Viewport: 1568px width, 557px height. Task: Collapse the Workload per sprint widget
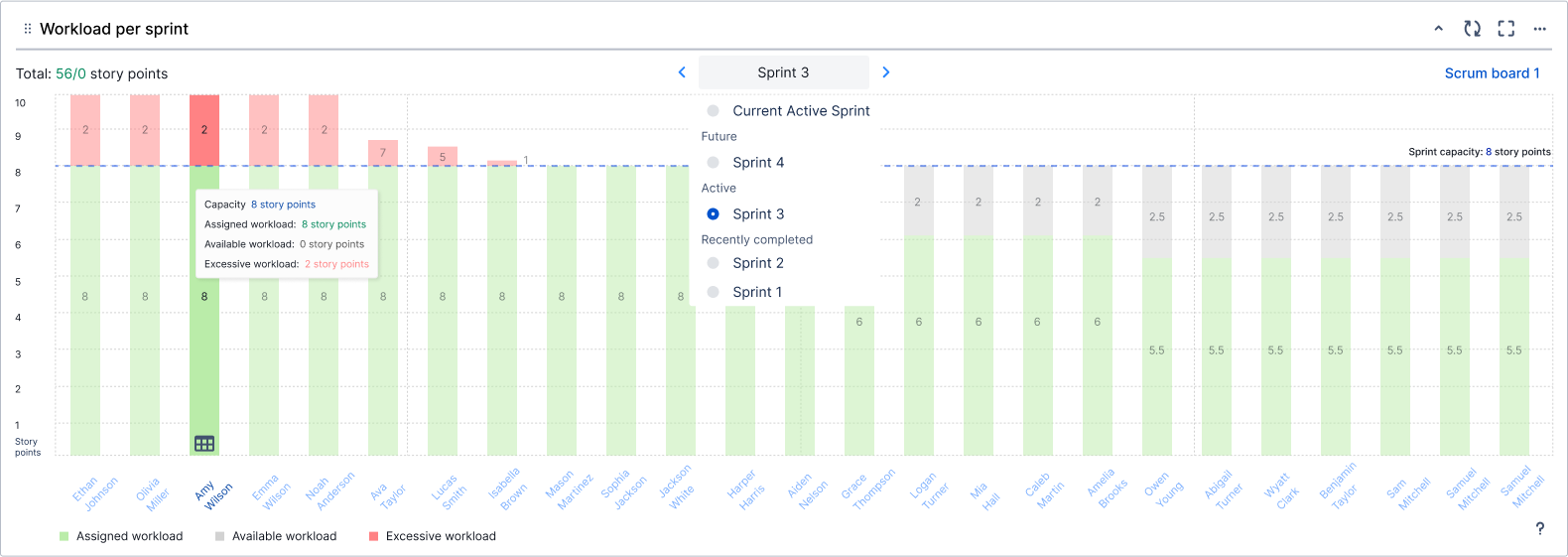[x=1438, y=29]
